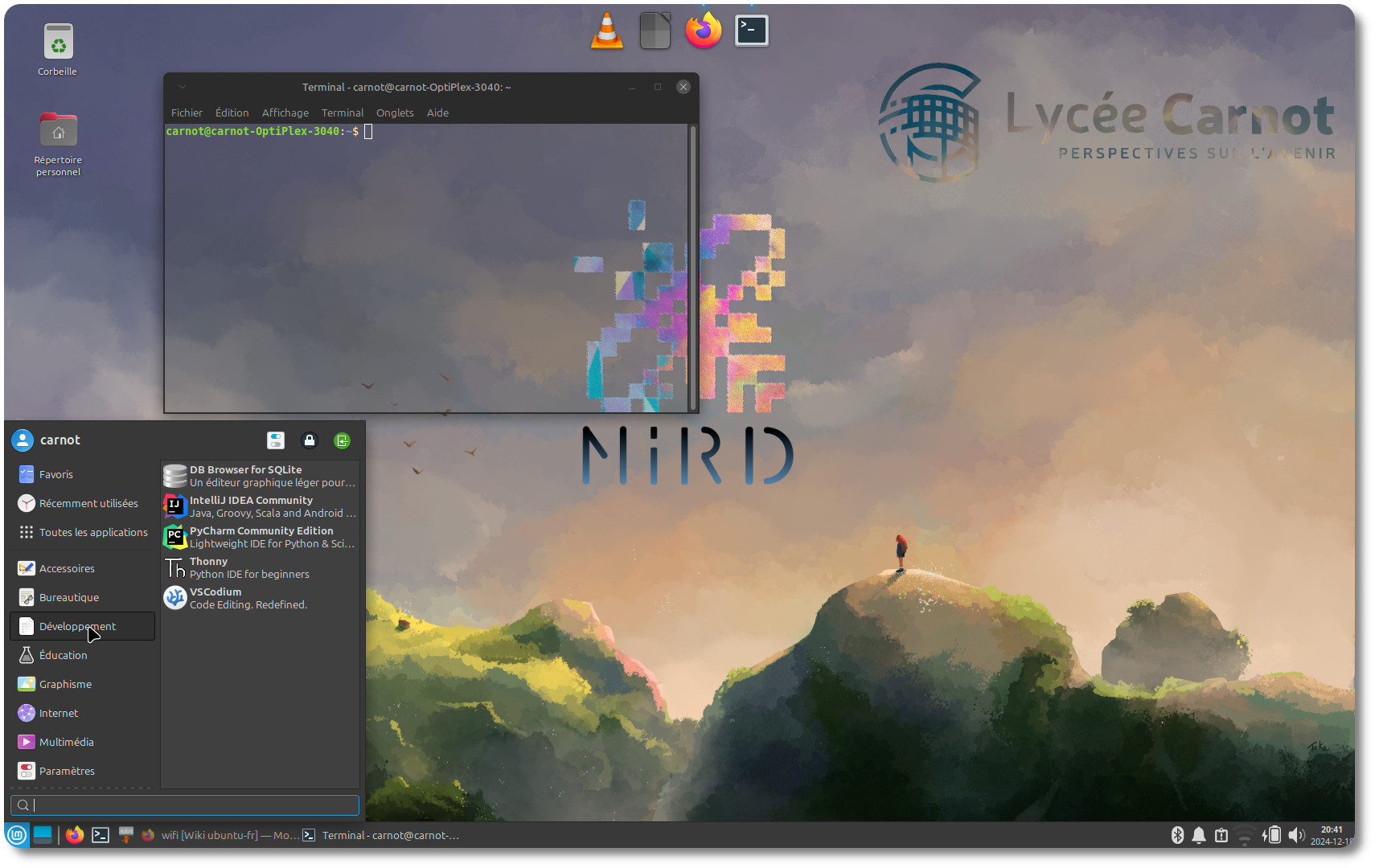Adjust volume via the speaker tray icon
Image resolution: width=1375 pixels, height=868 pixels.
(1296, 835)
